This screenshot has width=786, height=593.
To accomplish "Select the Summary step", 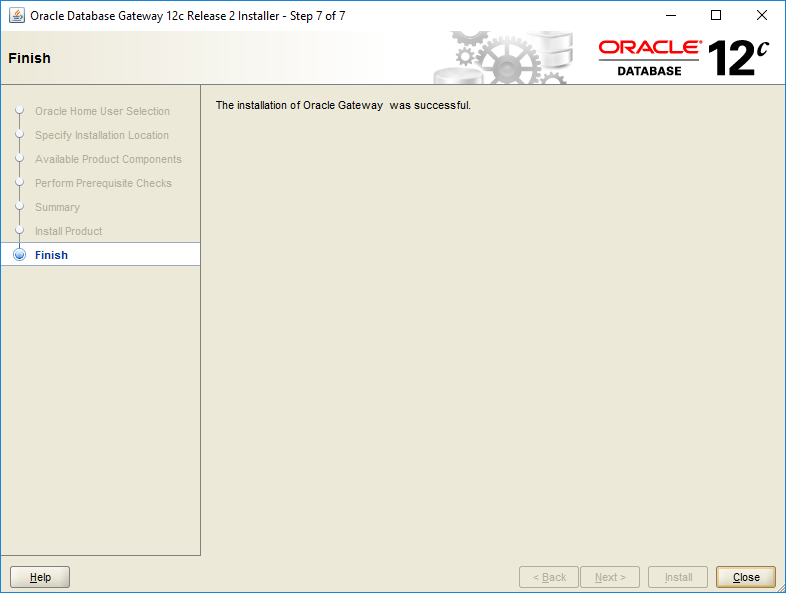I will click(x=57, y=207).
